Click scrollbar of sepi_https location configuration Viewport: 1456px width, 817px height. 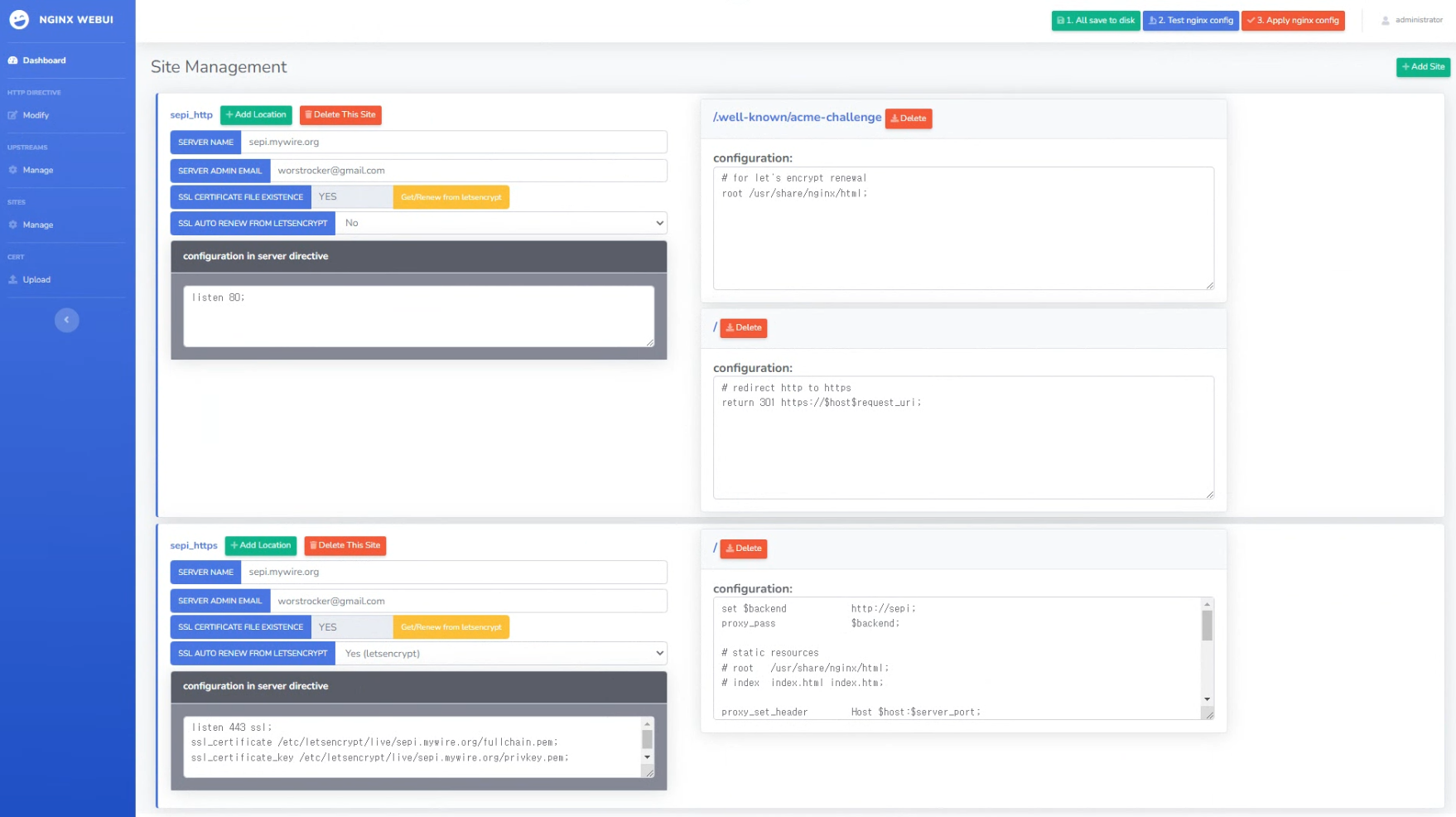1208,626
